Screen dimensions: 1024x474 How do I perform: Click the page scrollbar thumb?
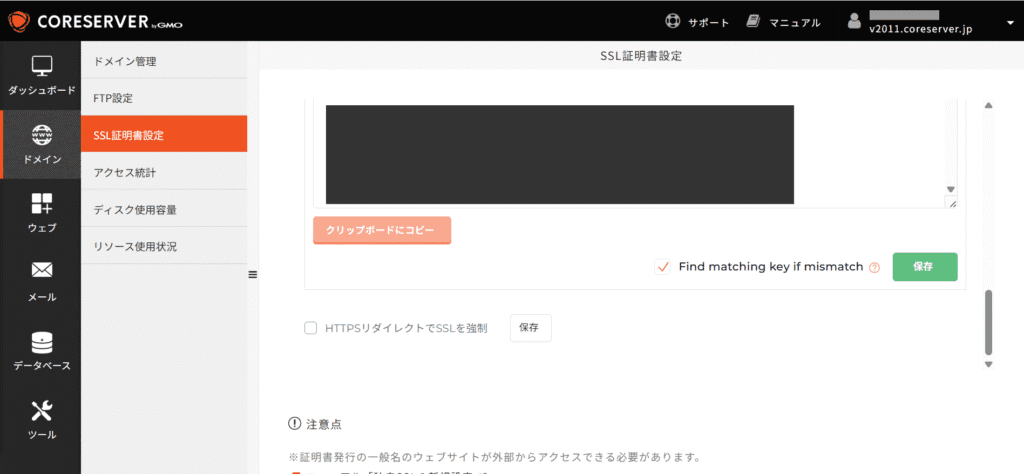[988, 323]
